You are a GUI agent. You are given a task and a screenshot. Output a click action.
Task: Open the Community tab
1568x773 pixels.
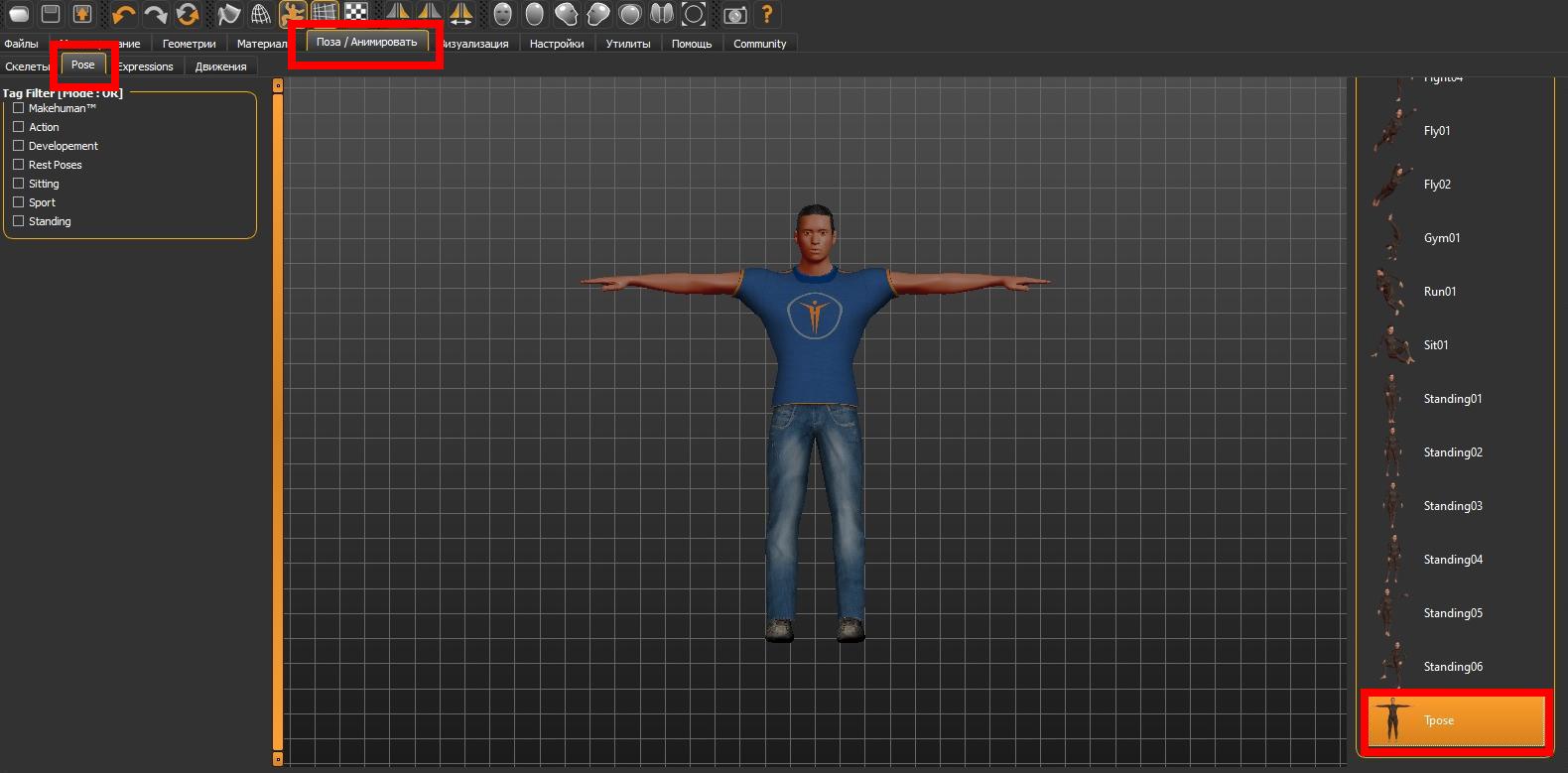pyautogui.click(x=760, y=44)
